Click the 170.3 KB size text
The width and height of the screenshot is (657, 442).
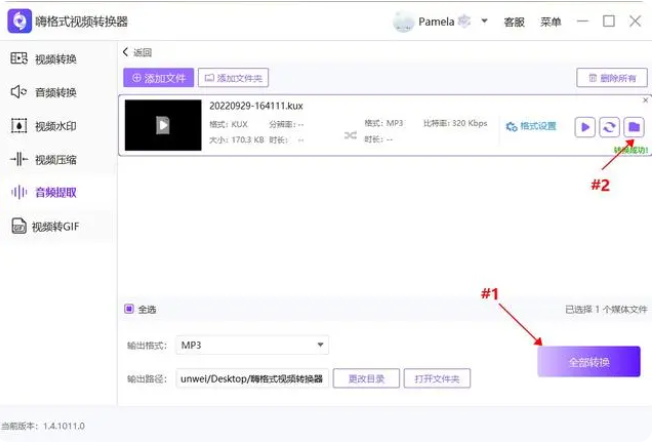247,140
